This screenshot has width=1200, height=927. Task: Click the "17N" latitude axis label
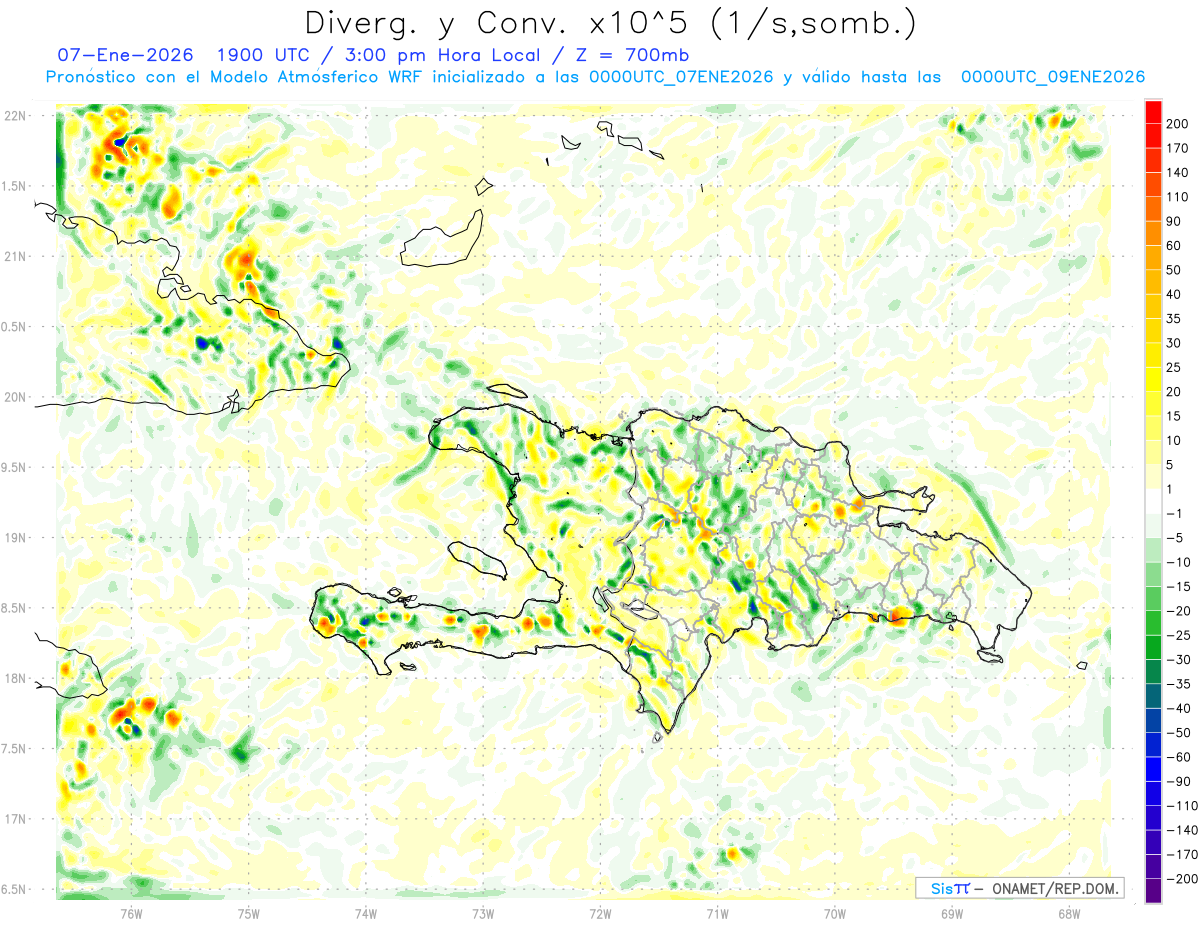17,819
